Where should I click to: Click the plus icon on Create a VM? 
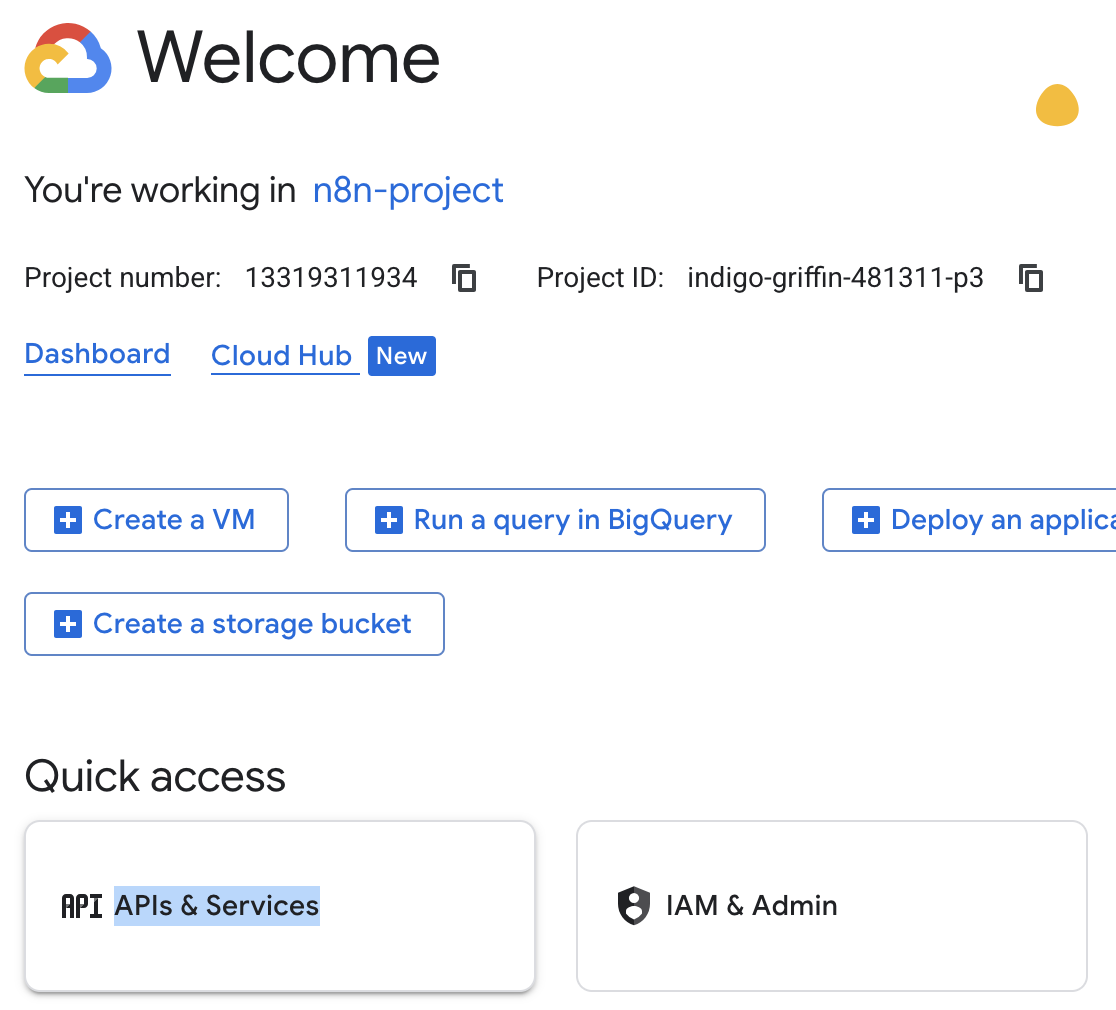(67, 520)
